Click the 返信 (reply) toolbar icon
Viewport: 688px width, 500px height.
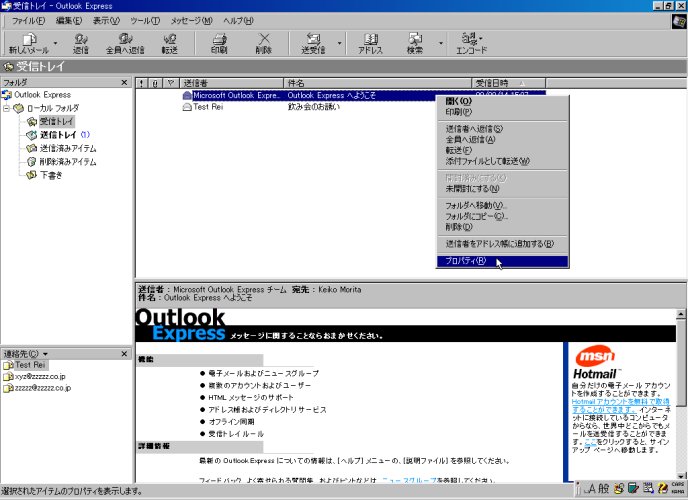coord(81,43)
